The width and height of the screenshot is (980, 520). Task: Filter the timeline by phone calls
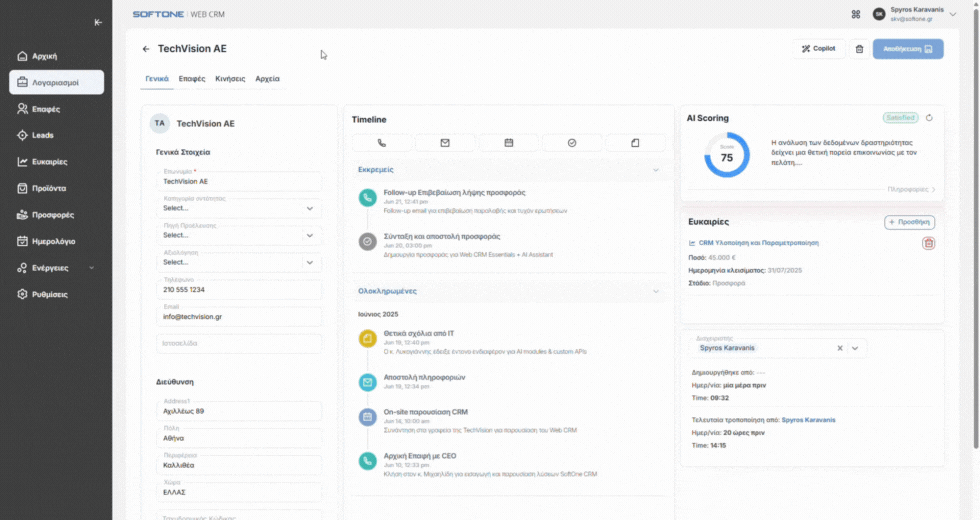pos(382,143)
